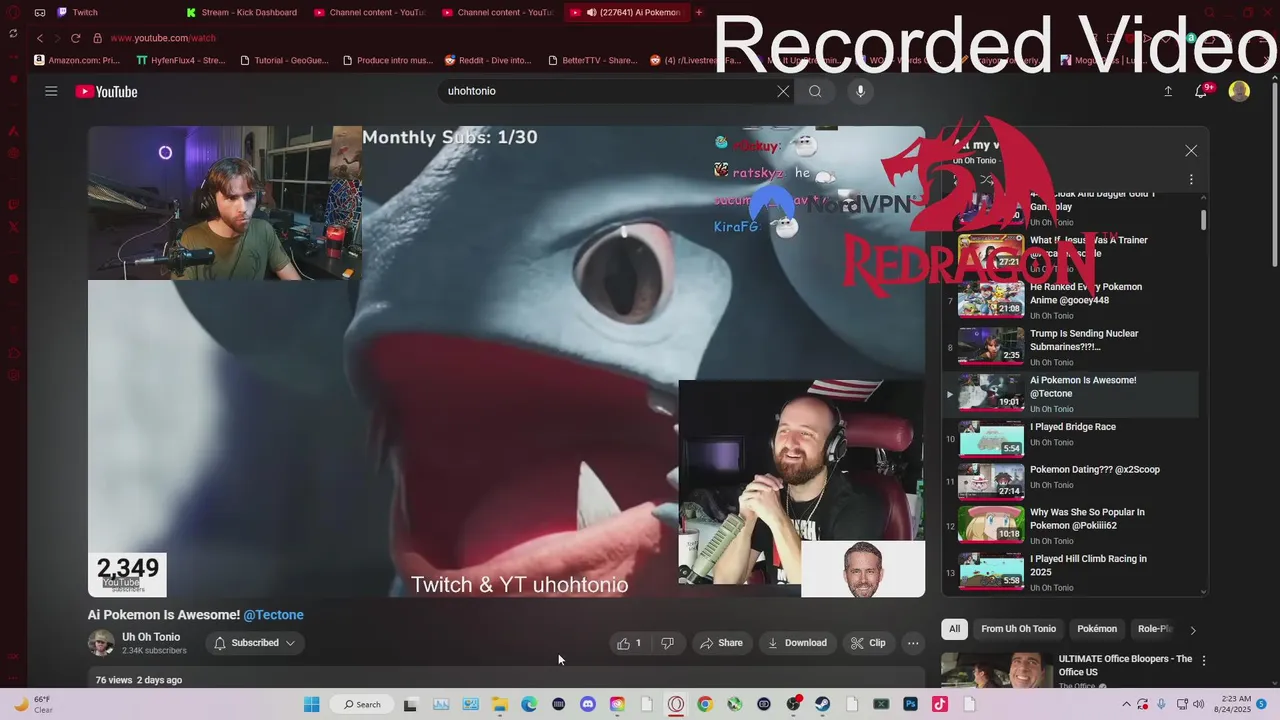
Task: Open Google Chrome from the taskbar
Action: tap(705, 704)
